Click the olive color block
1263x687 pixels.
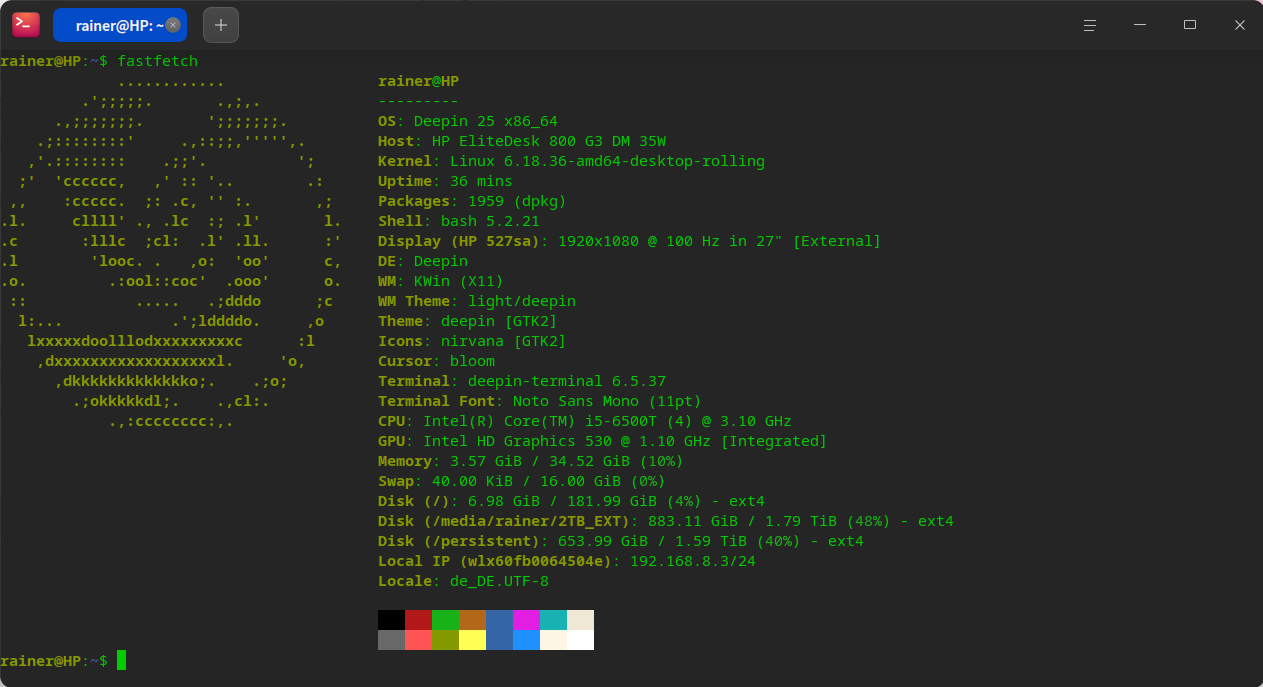[x=445, y=640]
